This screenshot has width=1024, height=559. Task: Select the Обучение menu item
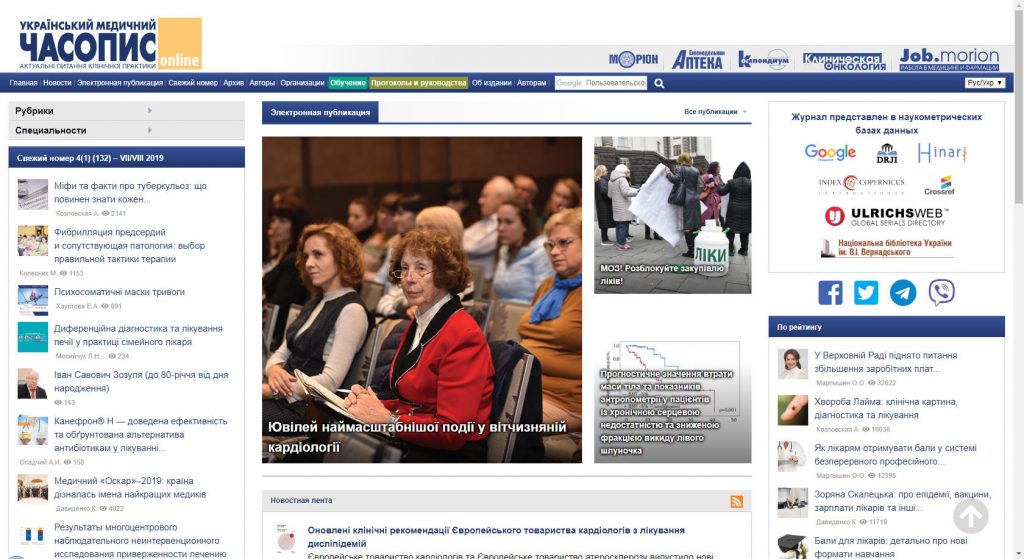coord(348,83)
